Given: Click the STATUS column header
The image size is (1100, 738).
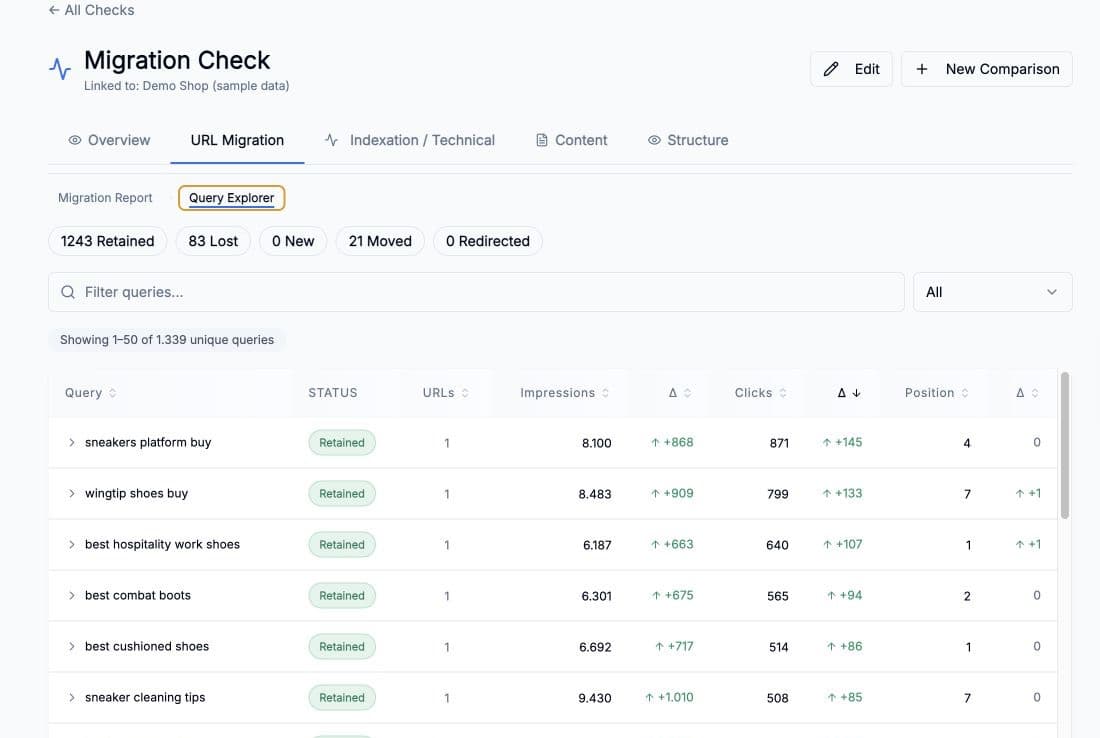Looking at the screenshot, I should coord(333,393).
